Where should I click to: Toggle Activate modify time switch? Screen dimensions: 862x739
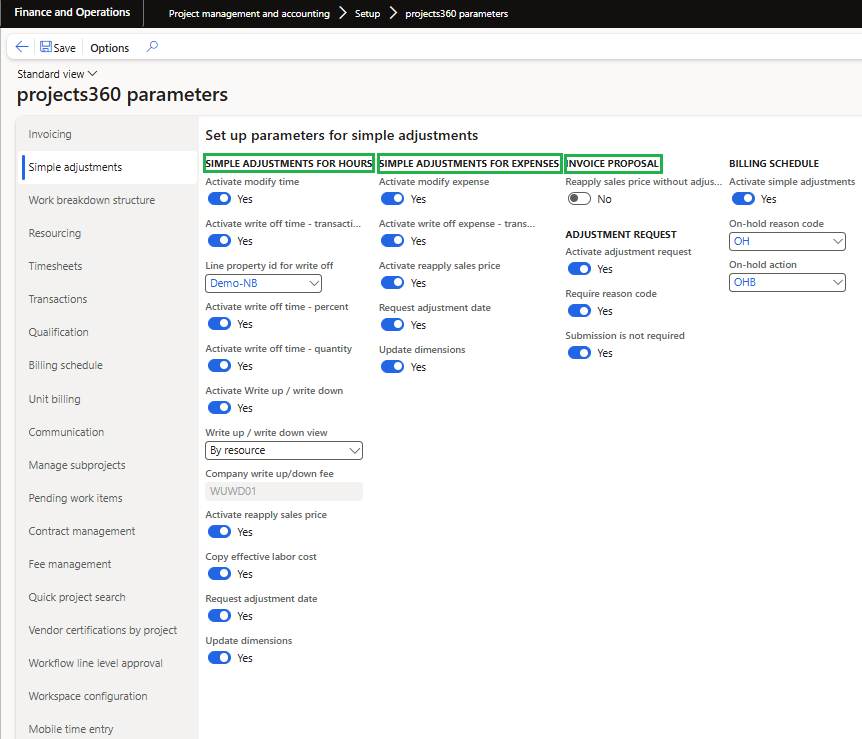[x=219, y=199]
